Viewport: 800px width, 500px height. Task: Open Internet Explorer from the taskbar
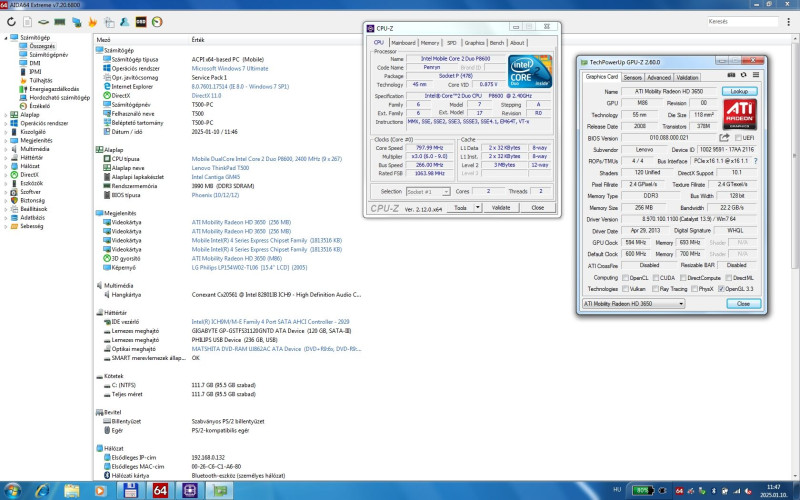[42, 490]
